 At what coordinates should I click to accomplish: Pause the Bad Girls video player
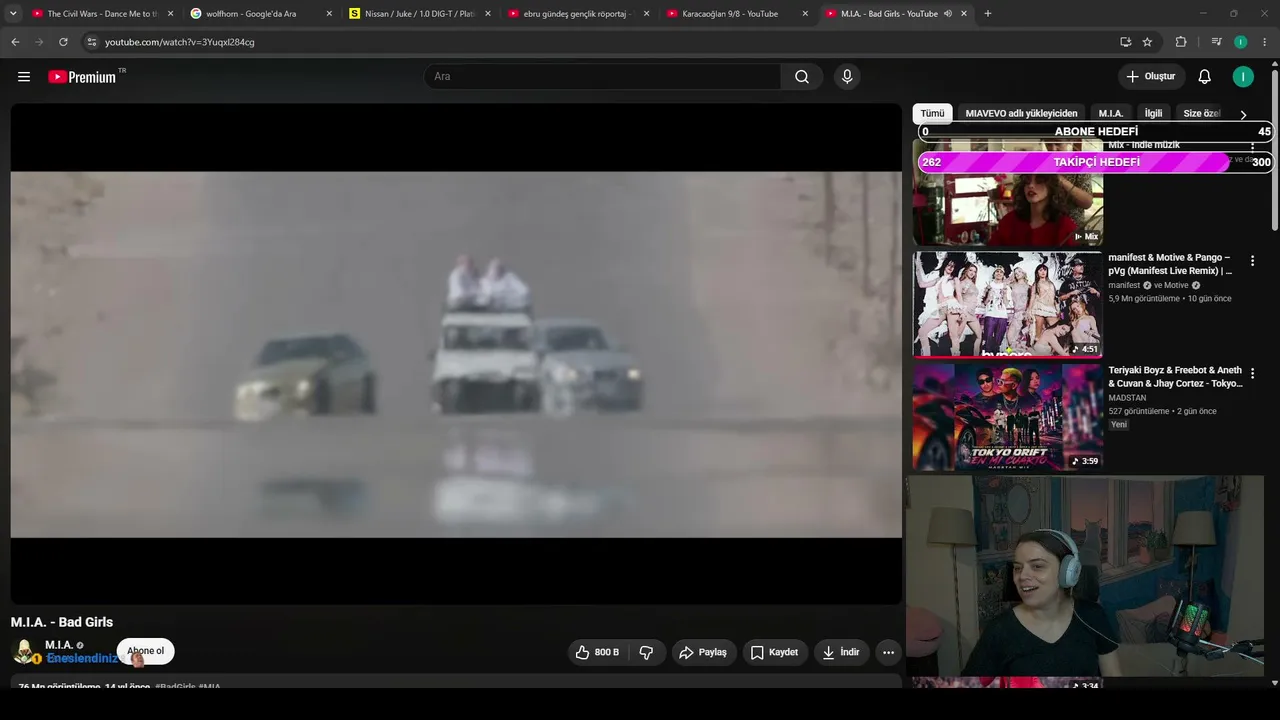tap(456, 354)
